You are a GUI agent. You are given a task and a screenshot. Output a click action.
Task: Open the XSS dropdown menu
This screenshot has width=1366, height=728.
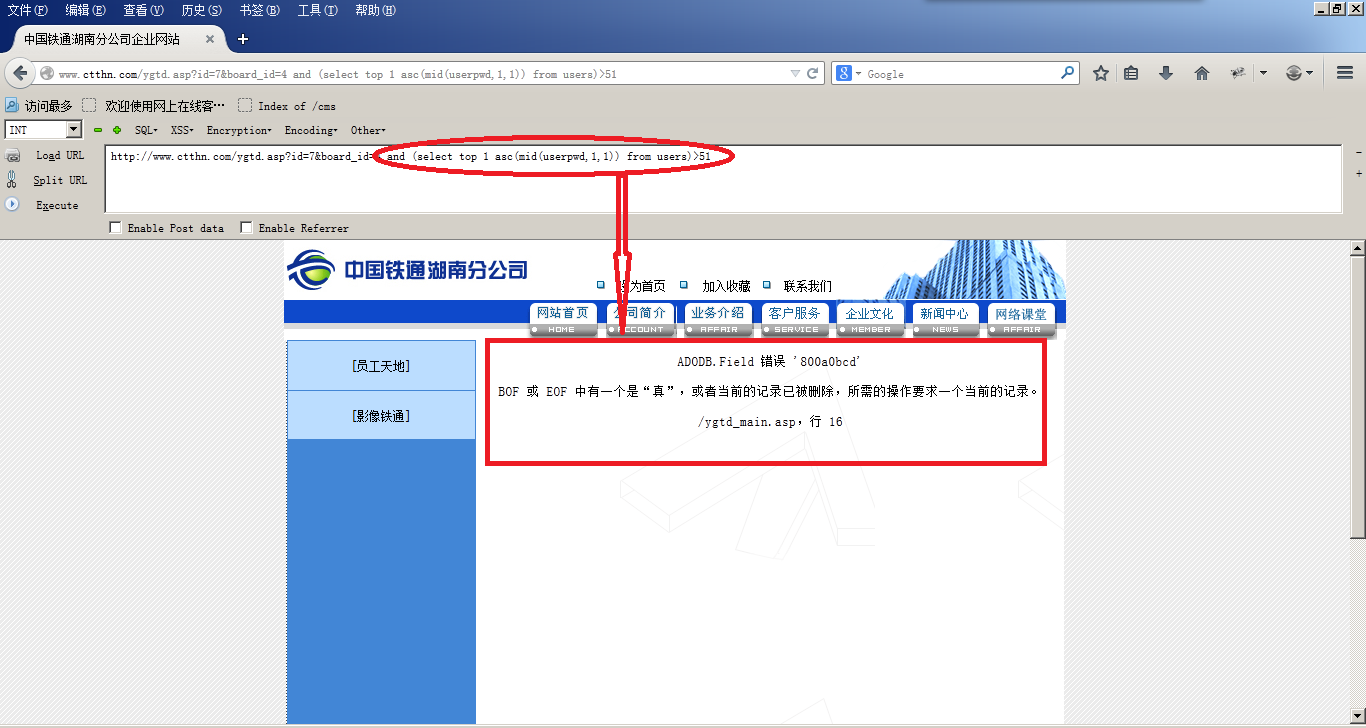coord(182,130)
